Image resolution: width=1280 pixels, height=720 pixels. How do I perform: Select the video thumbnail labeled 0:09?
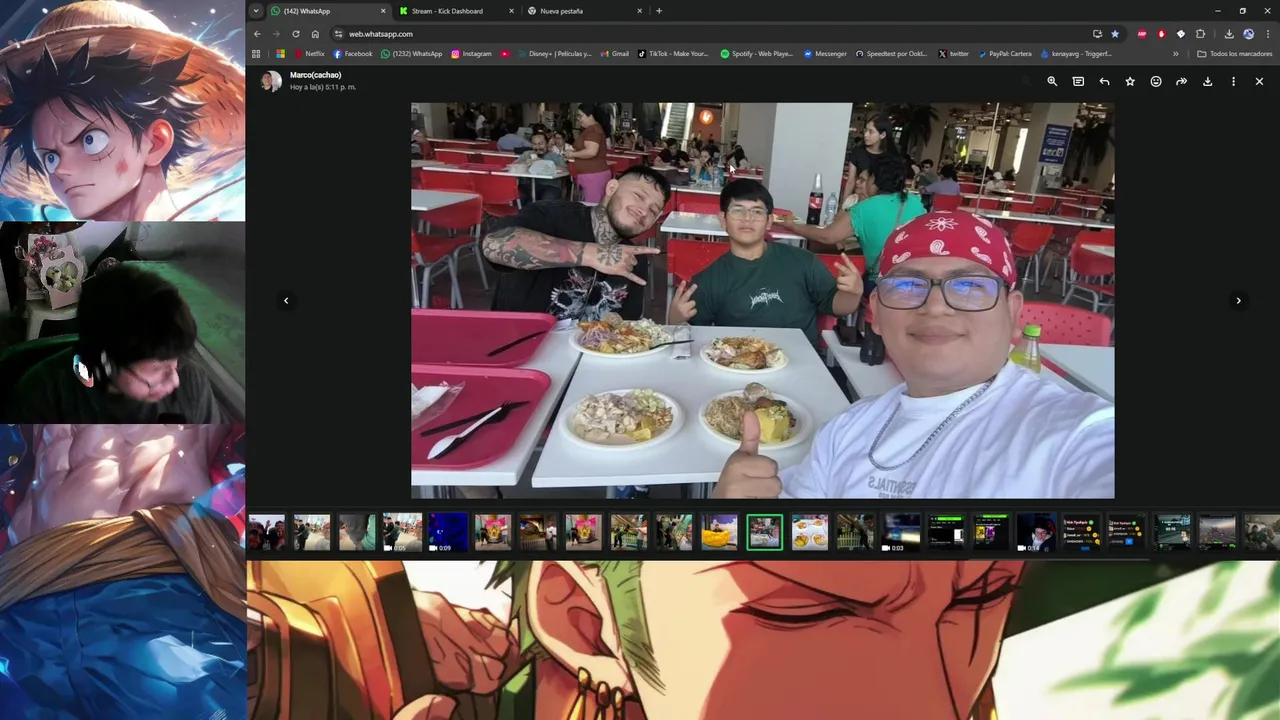(x=447, y=532)
